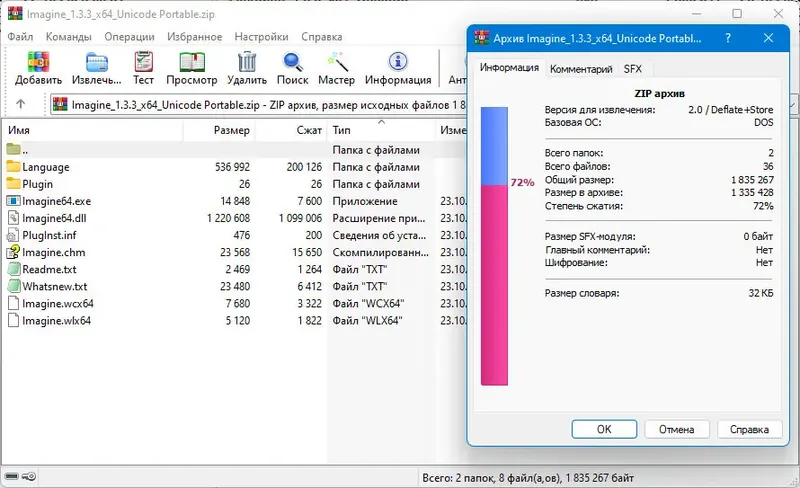The height and width of the screenshot is (488, 800).
Task: Sort by the Тип column header
Action: (381, 130)
